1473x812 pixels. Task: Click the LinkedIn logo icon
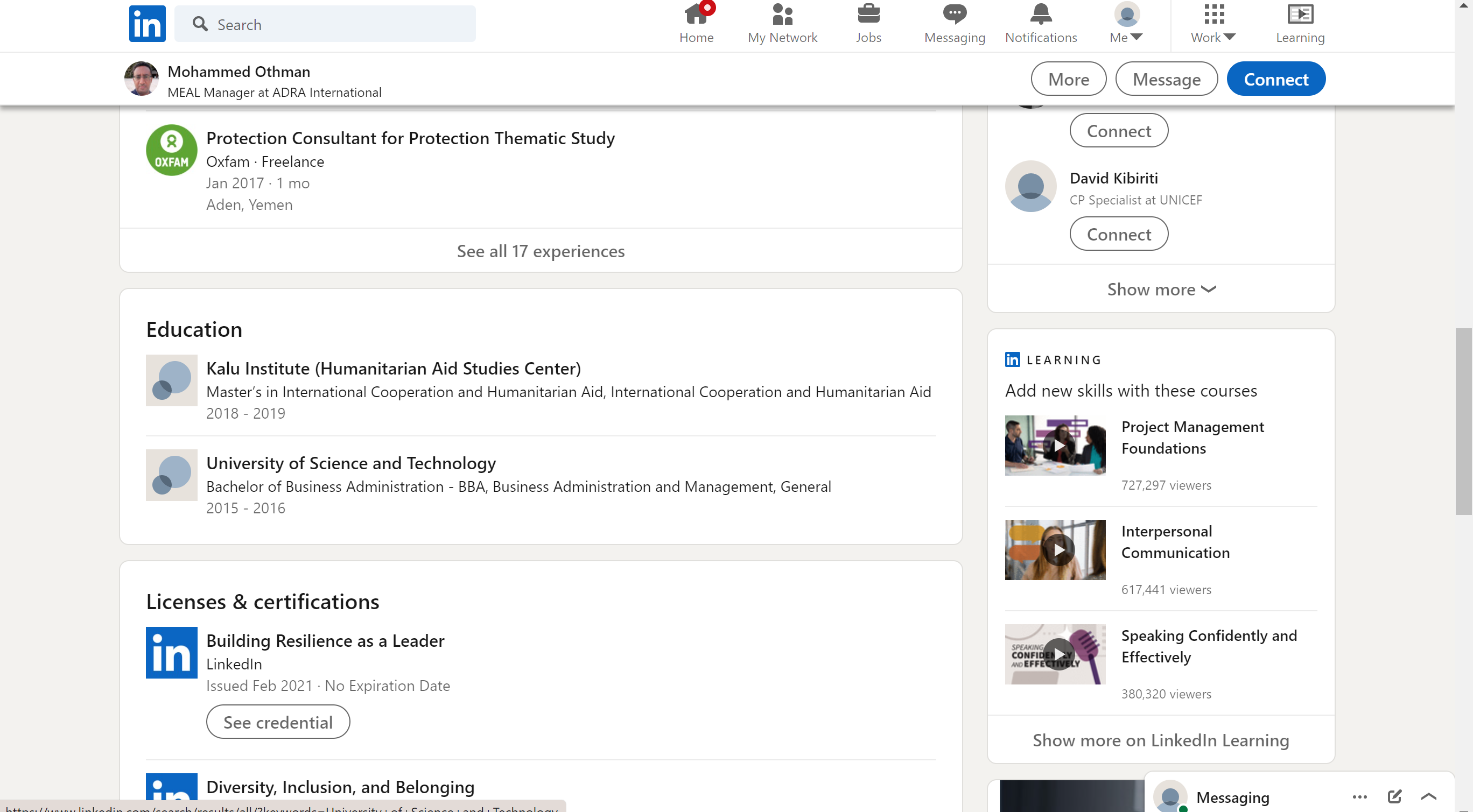147,24
